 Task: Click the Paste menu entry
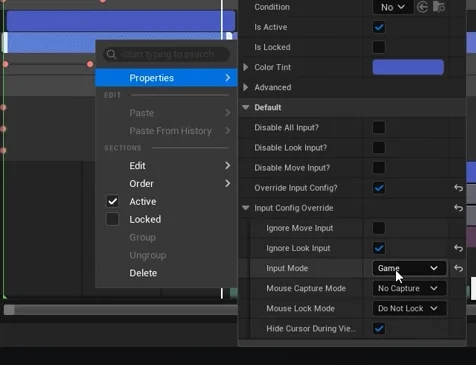166,113
